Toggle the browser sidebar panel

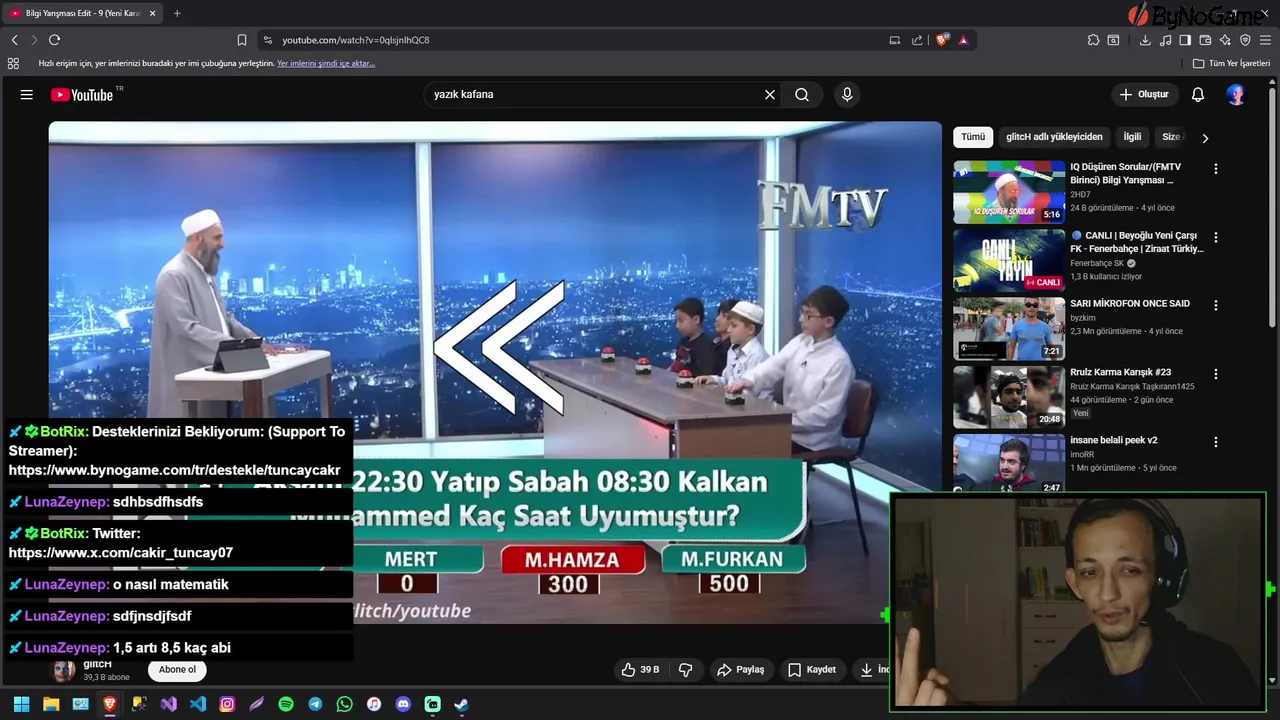click(1185, 40)
